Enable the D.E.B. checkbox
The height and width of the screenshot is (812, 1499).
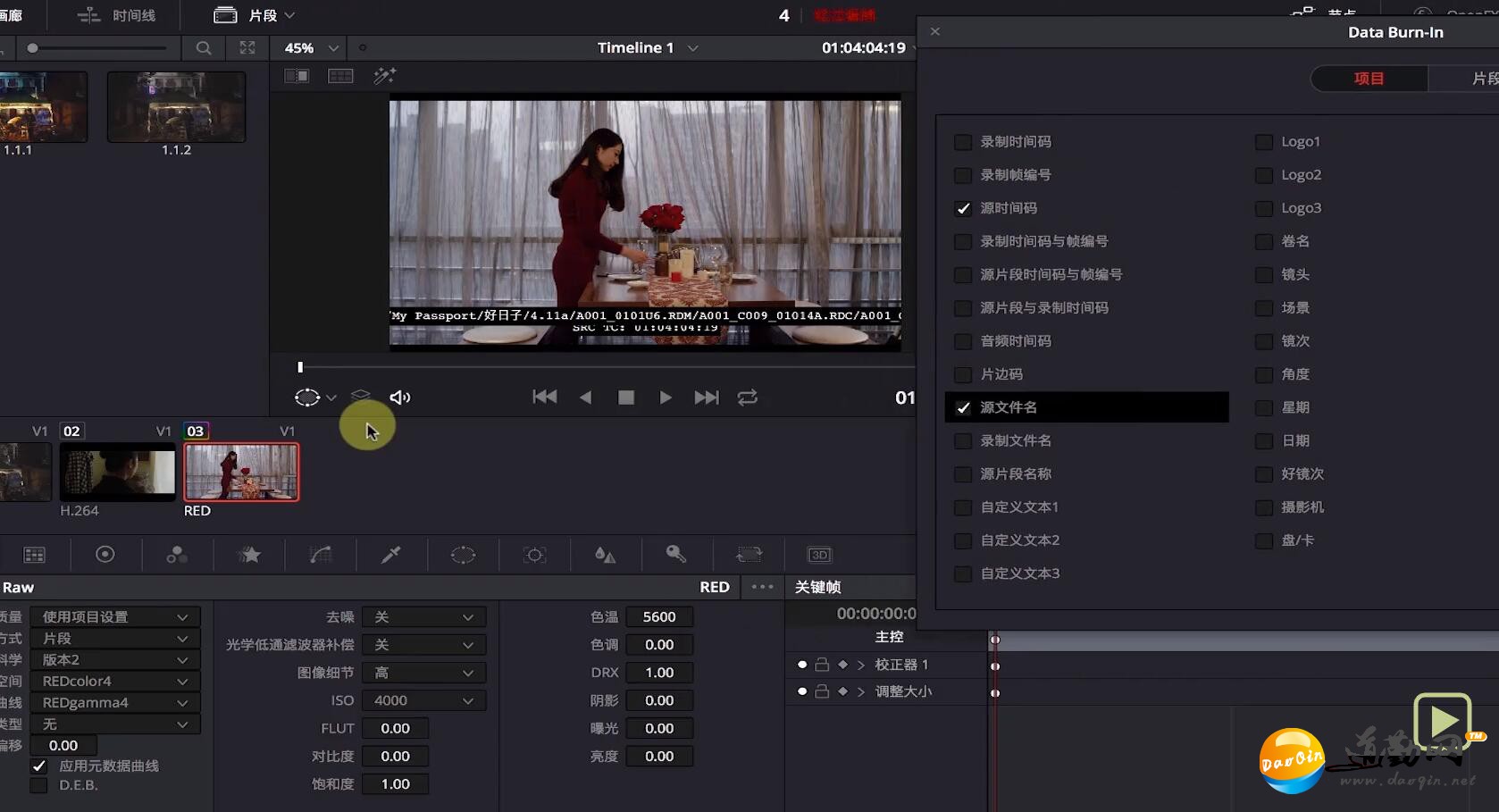[38, 785]
